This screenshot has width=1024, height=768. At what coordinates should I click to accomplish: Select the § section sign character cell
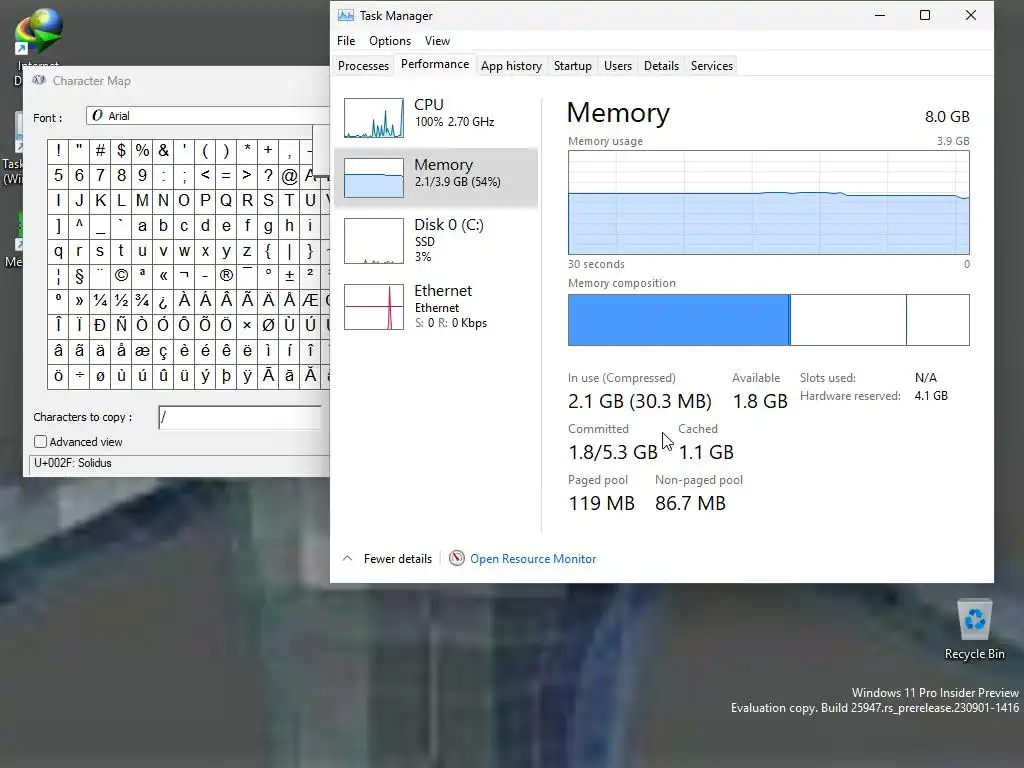(79, 276)
